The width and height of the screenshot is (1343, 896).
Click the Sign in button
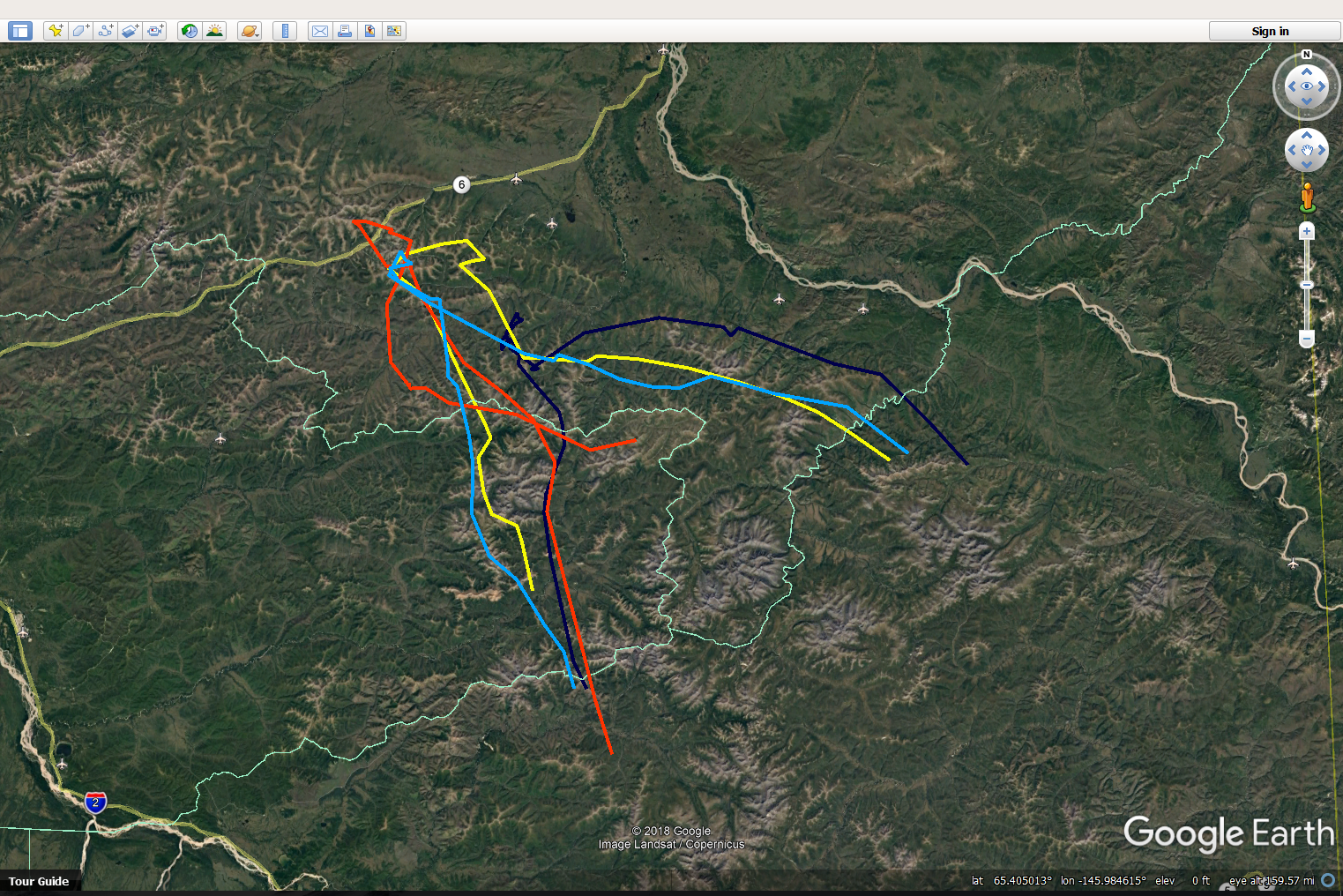click(1270, 31)
